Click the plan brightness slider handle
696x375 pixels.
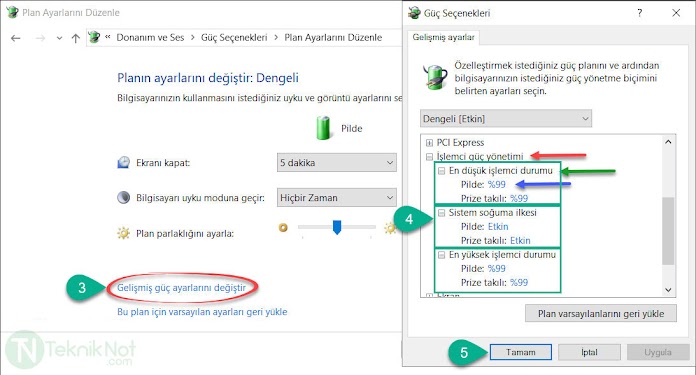click(x=337, y=227)
